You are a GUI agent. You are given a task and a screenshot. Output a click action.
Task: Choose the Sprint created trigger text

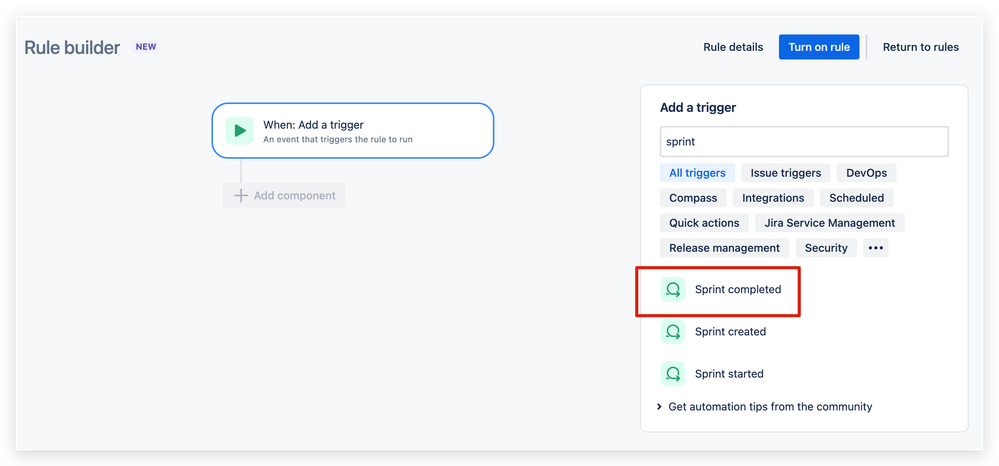730,331
